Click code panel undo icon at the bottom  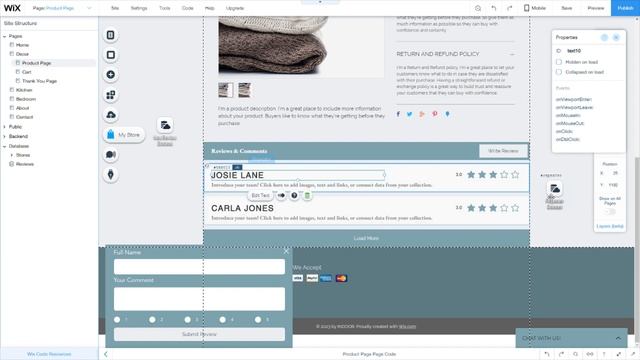point(547,354)
